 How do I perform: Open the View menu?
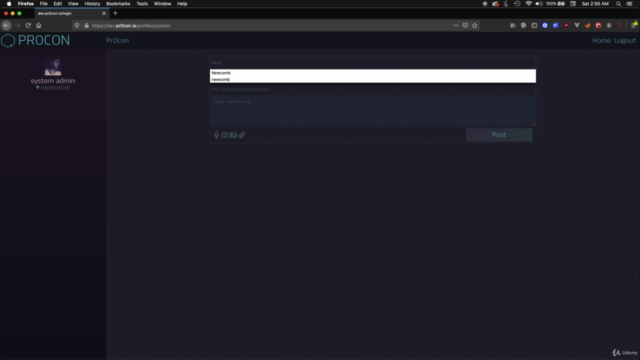pos(73,4)
